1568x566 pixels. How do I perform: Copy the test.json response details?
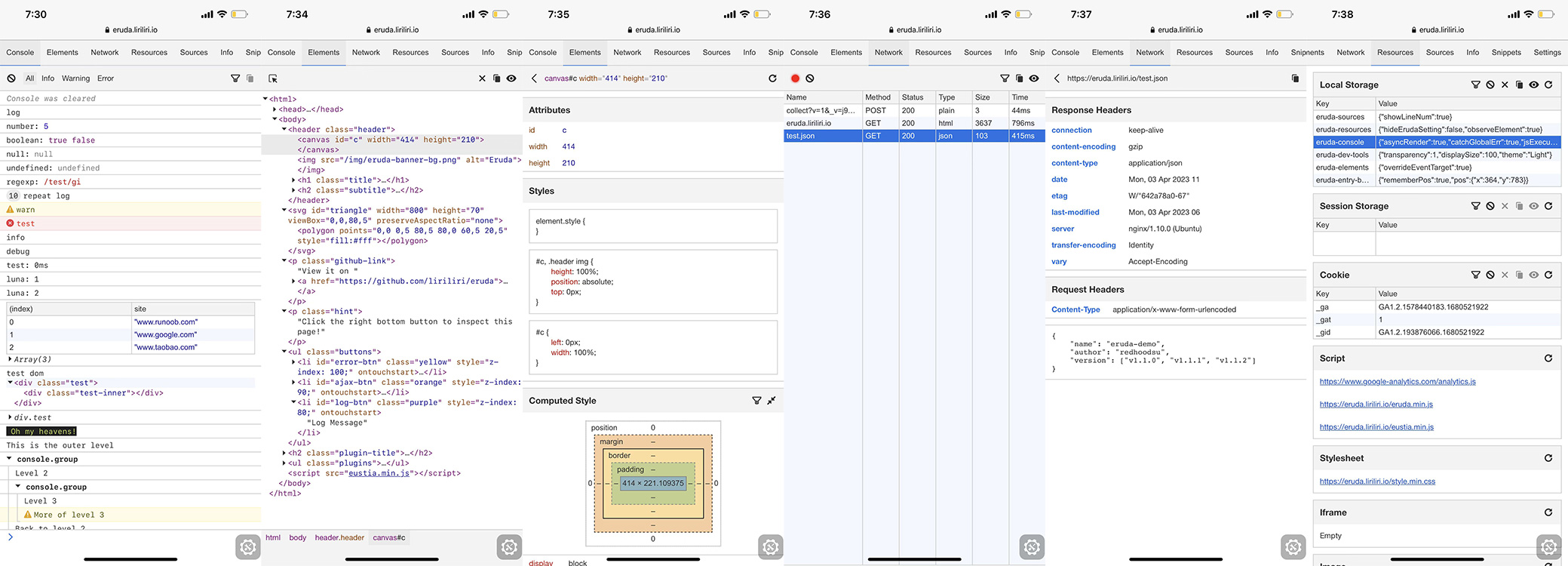pos(1295,78)
